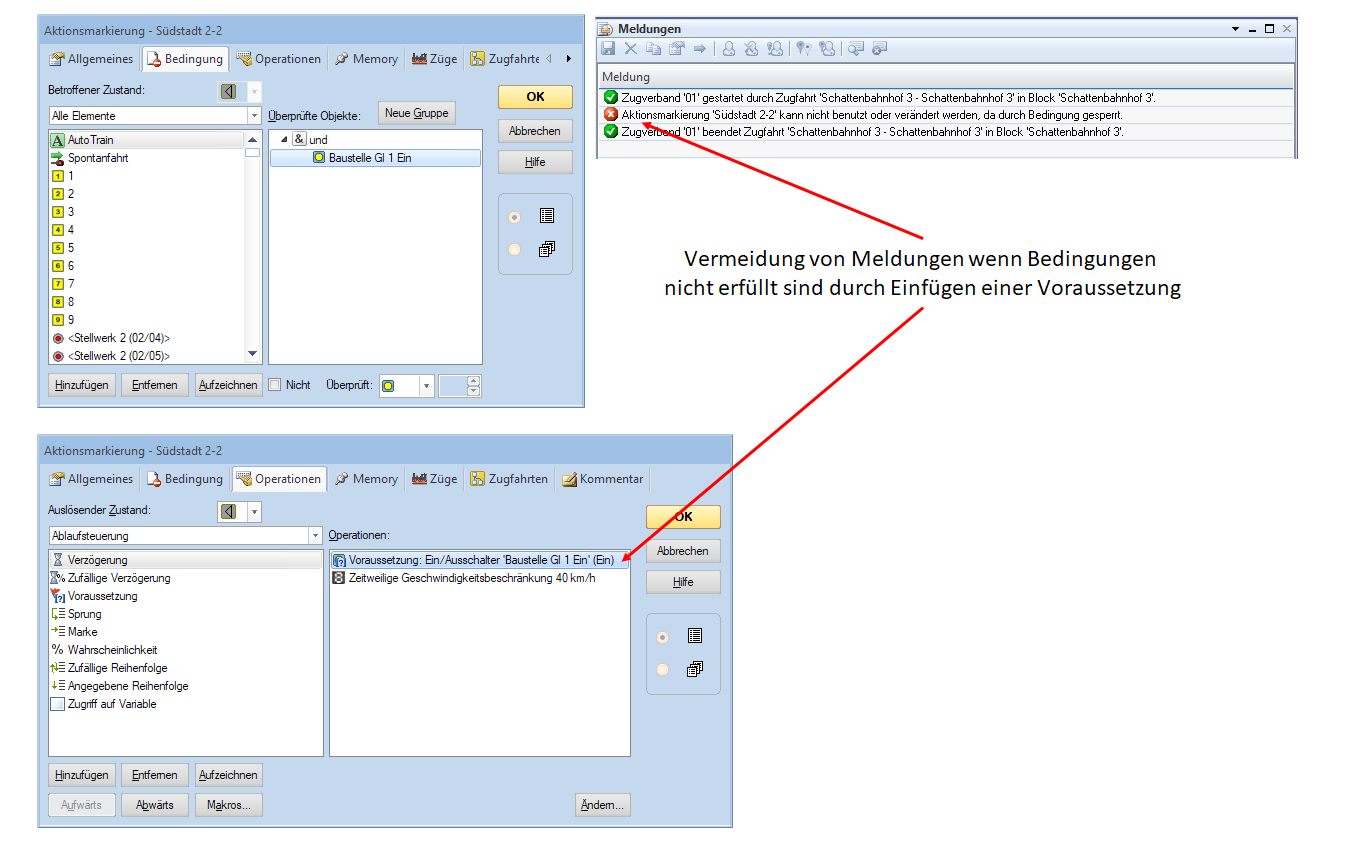
Task: Select the stacked pages radio button in Operationen dialog
Action: click(x=662, y=670)
